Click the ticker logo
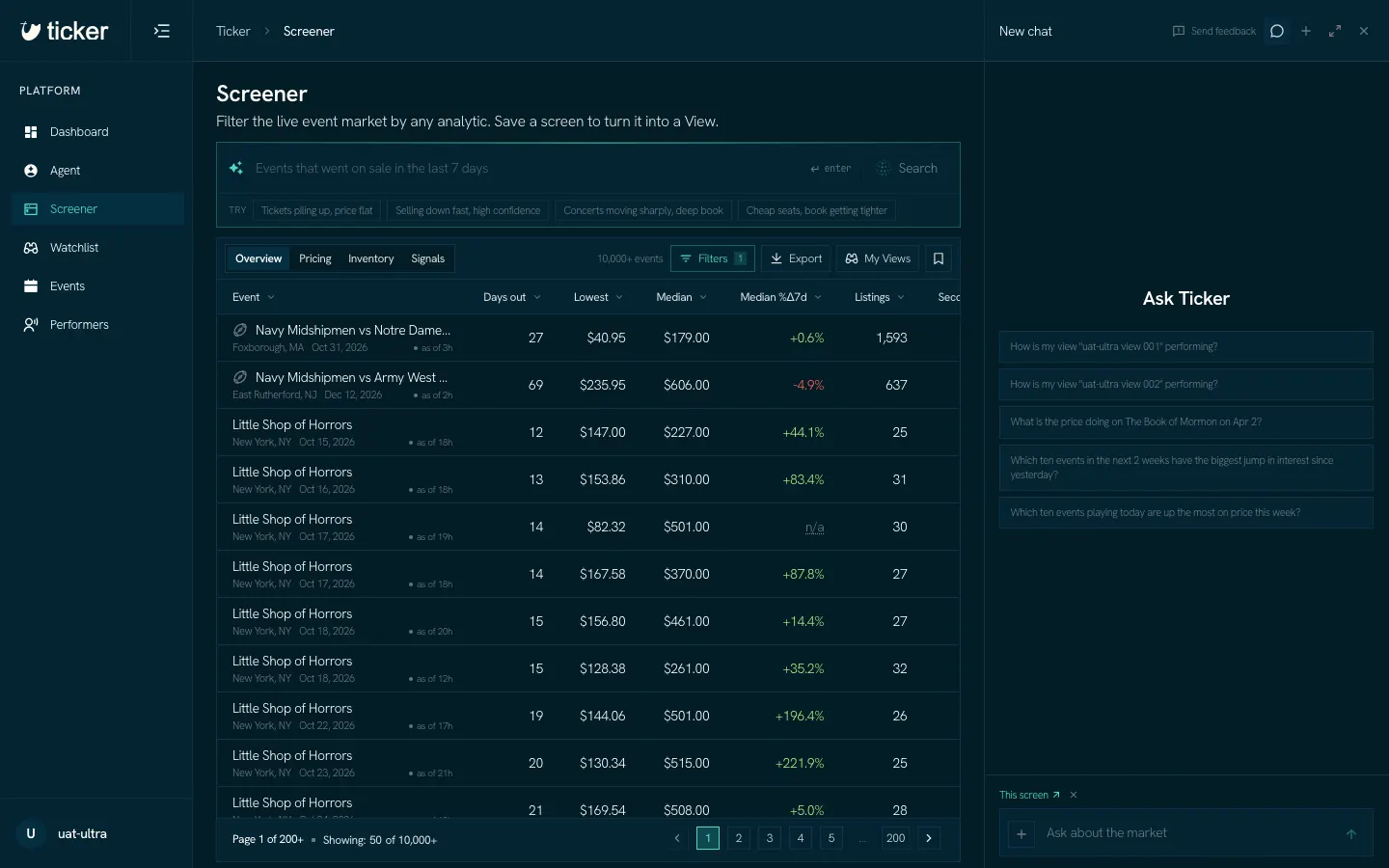1389x868 pixels. point(65,31)
